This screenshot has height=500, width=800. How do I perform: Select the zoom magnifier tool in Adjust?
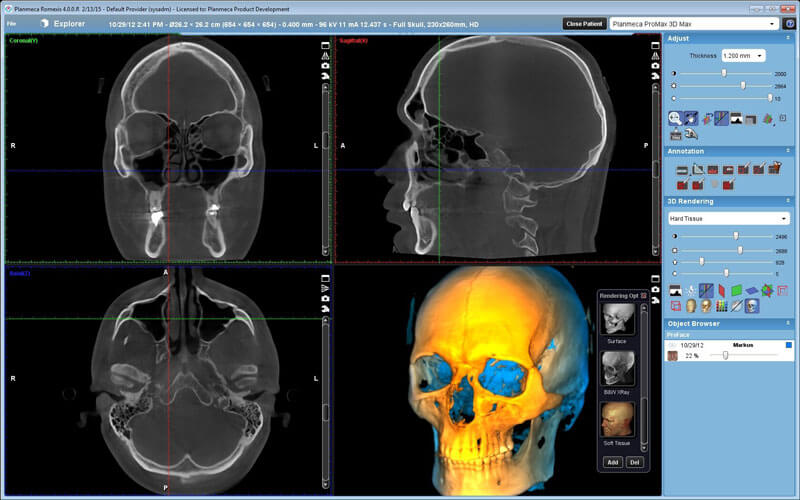point(675,118)
